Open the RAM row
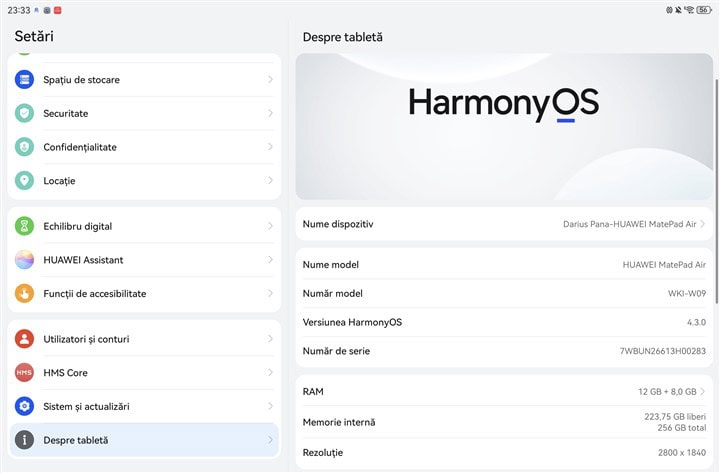Viewport: 720px width, 473px height. [x=504, y=392]
